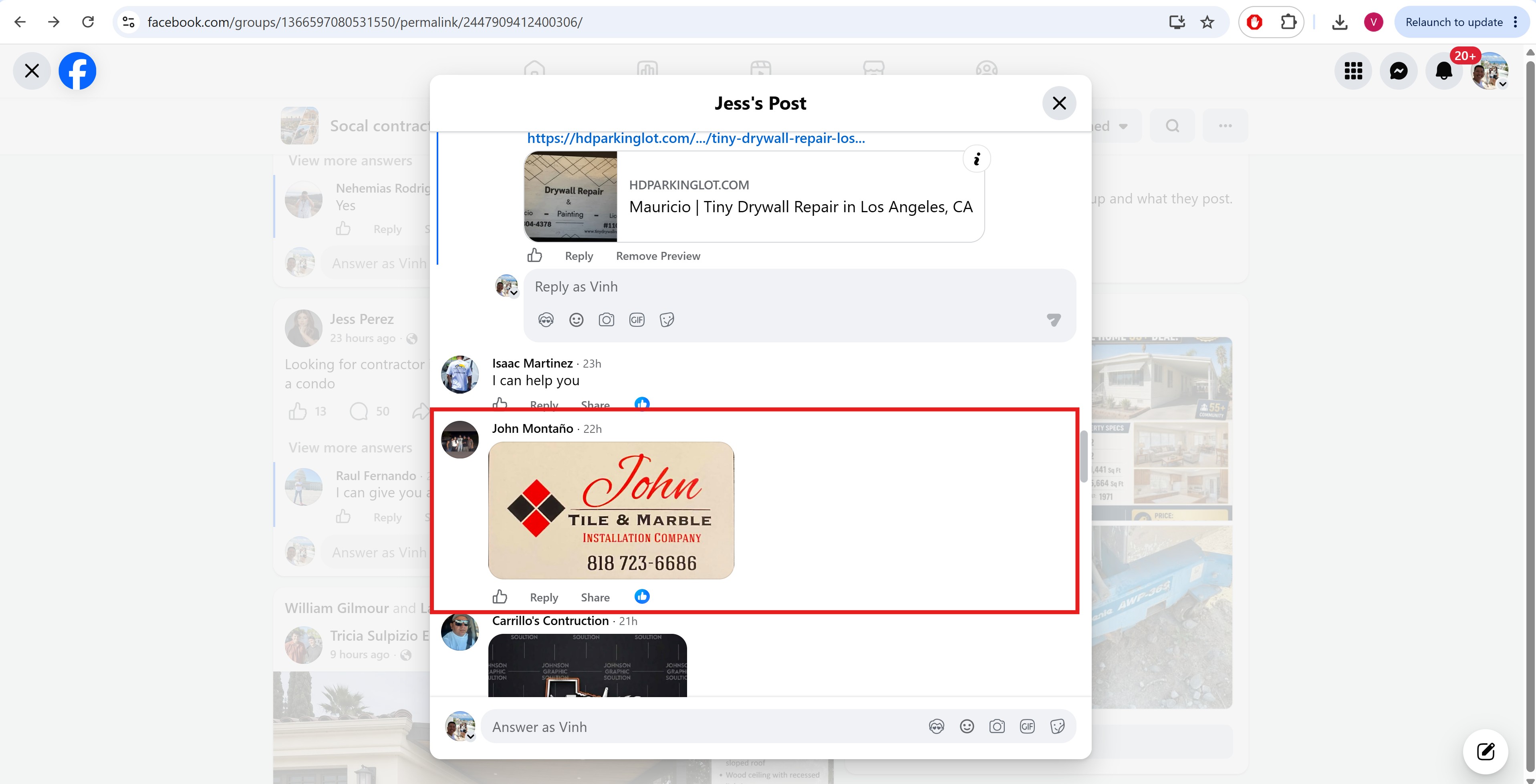1536x784 pixels.
Task: Open the browser downloads icon
Action: click(1340, 22)
